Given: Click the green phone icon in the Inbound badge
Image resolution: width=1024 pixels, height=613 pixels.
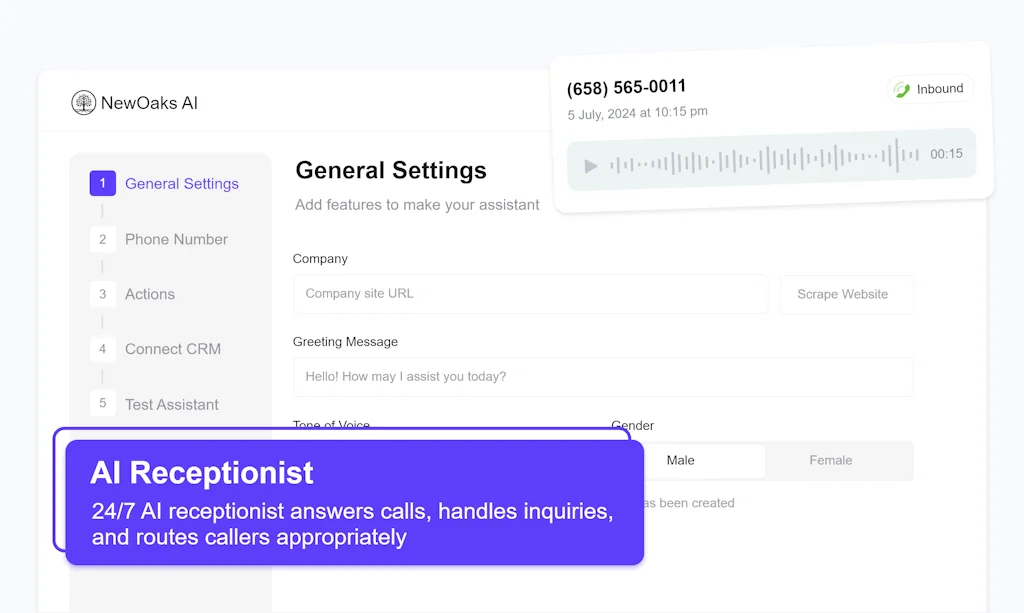Looking at the screenshot, I should (x=903, y=88).
